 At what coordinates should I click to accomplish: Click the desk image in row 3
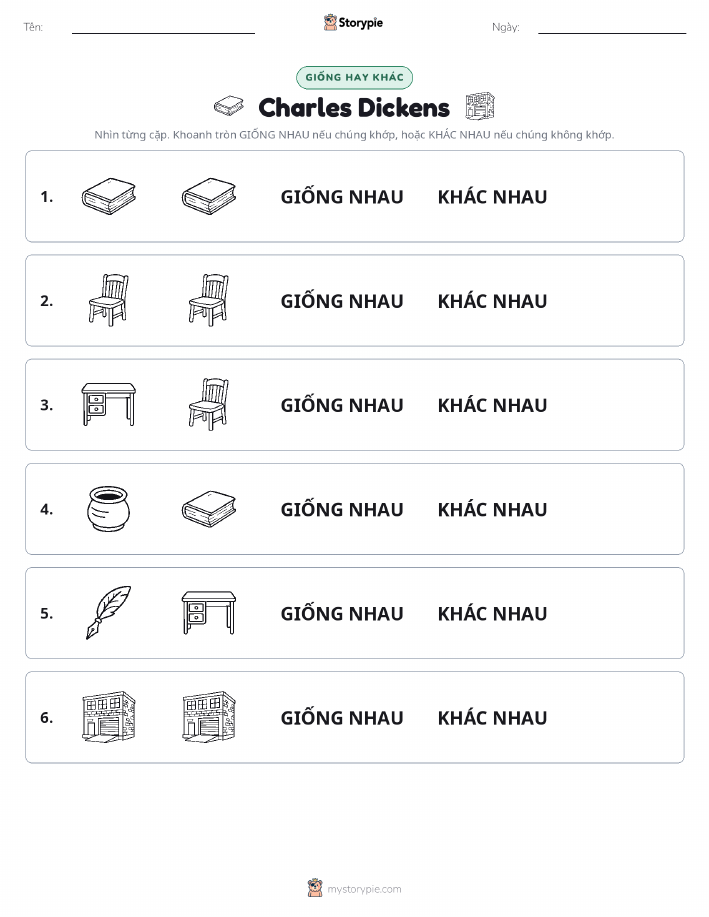109,404
